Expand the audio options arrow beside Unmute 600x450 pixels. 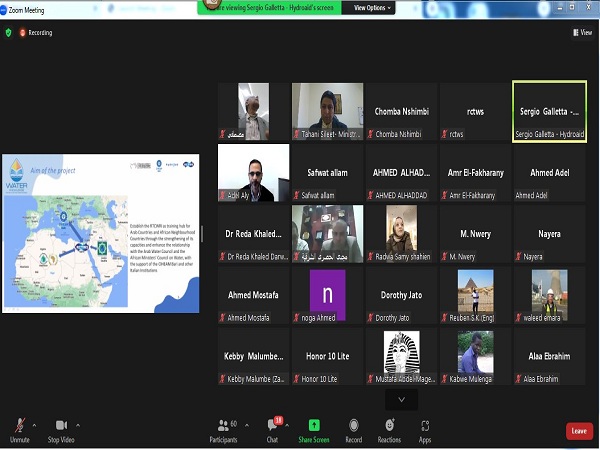(35, 424)
